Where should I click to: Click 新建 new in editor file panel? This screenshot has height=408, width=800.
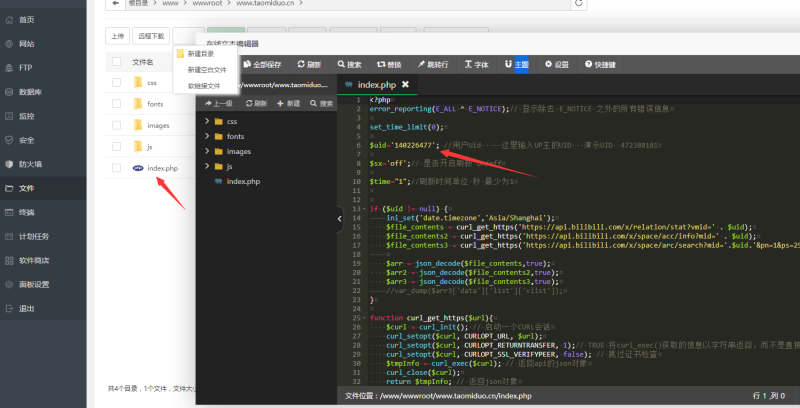pyautogui.click(x=289, y=104)
